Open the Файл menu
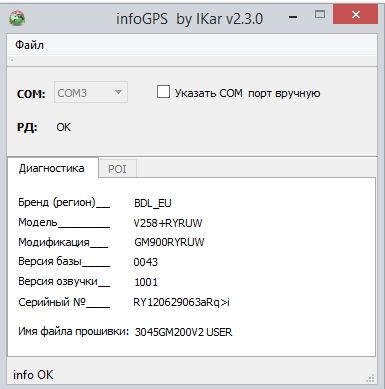This screenshot has height=389, width=385. [29, 45]
